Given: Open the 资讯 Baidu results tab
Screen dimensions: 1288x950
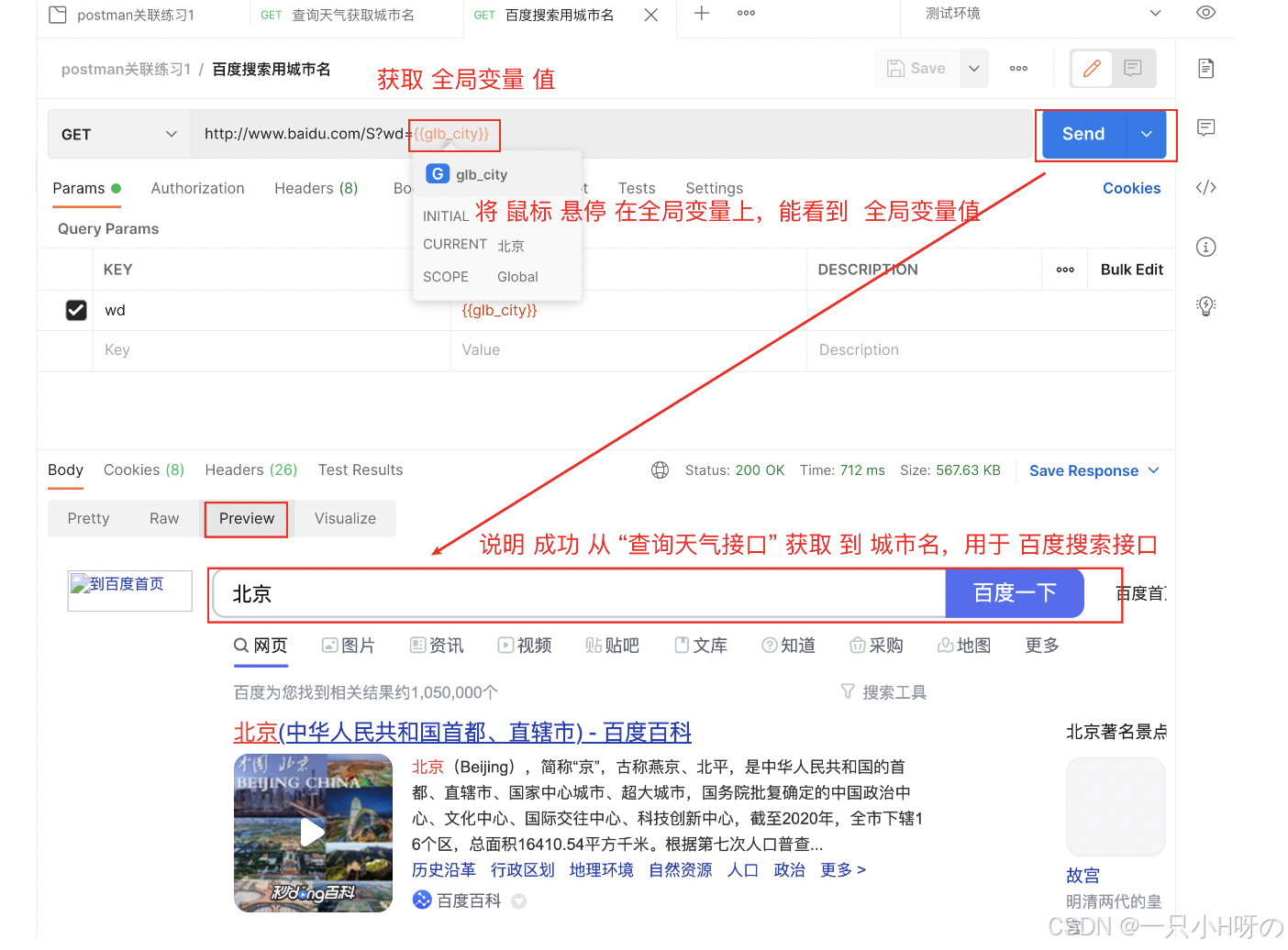Looking at the screenshot, I should tap(437, 646).
